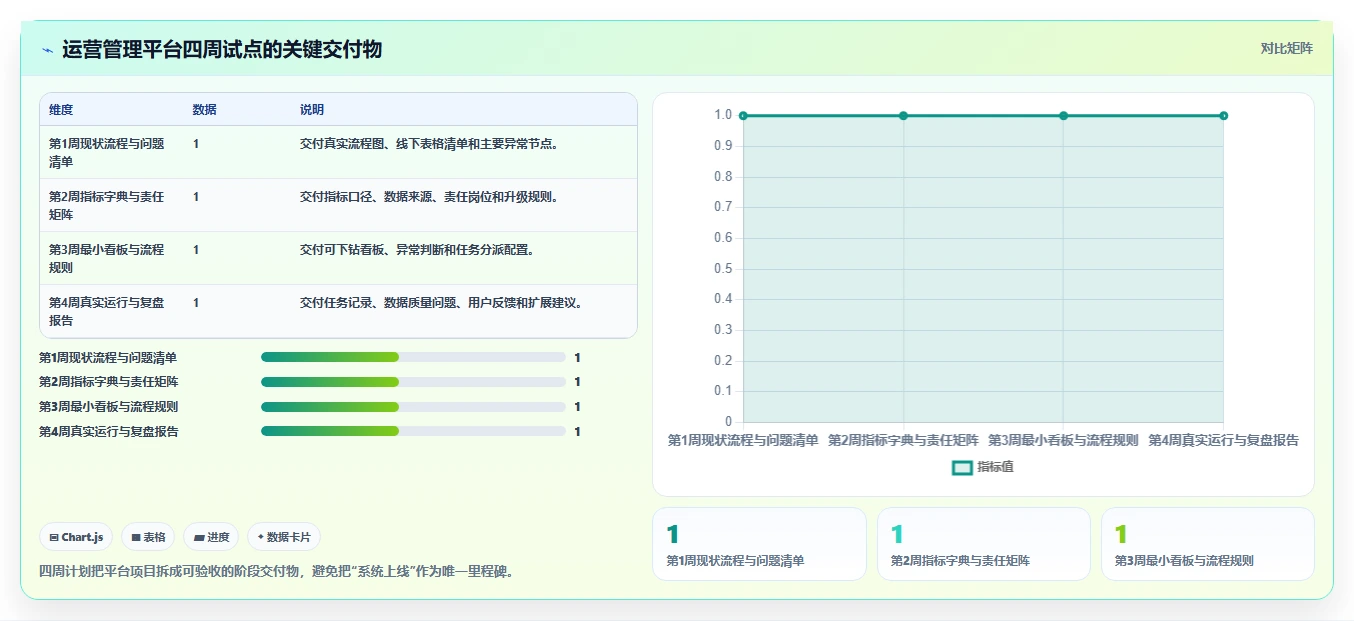Image resolution: width=1354 pixels, height=621 pixels.
Task: Click chart data point for 第4周真实运行与复盘报告
Action: click(x=1223, y=116)
